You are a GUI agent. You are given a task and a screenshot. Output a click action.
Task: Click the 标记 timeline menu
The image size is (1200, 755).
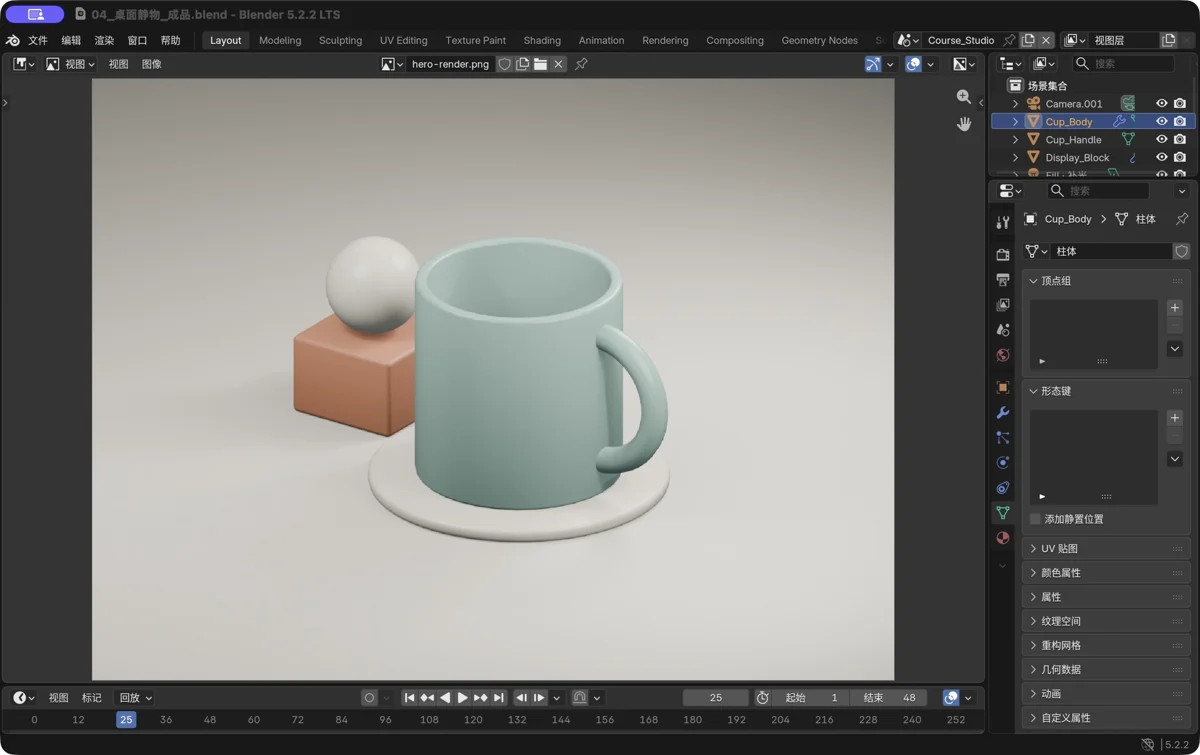pyautogui.click(x=92, y=698)
